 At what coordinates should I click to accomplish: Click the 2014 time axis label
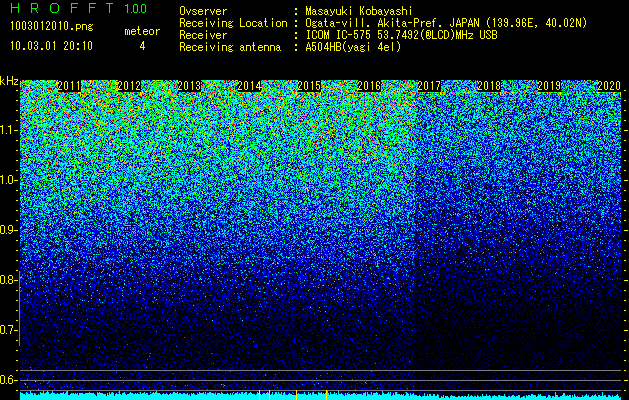pos(249,86)
